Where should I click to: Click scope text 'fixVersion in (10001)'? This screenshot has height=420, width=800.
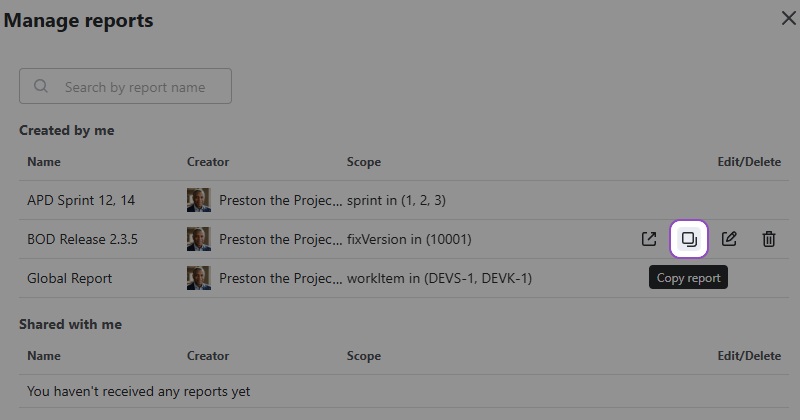coord(409,239)
